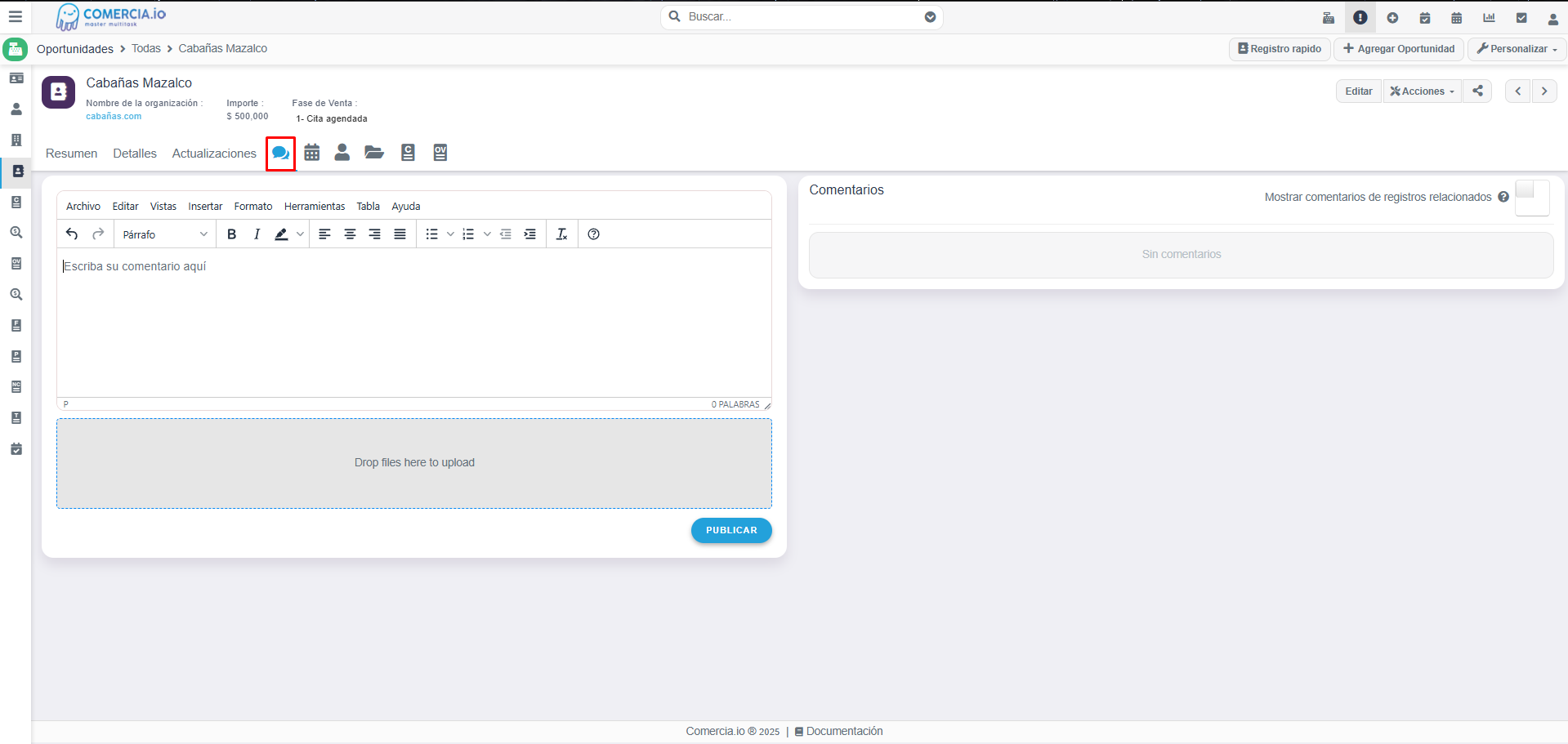Expand the Personalizar dropdown

click(1517, 49)
